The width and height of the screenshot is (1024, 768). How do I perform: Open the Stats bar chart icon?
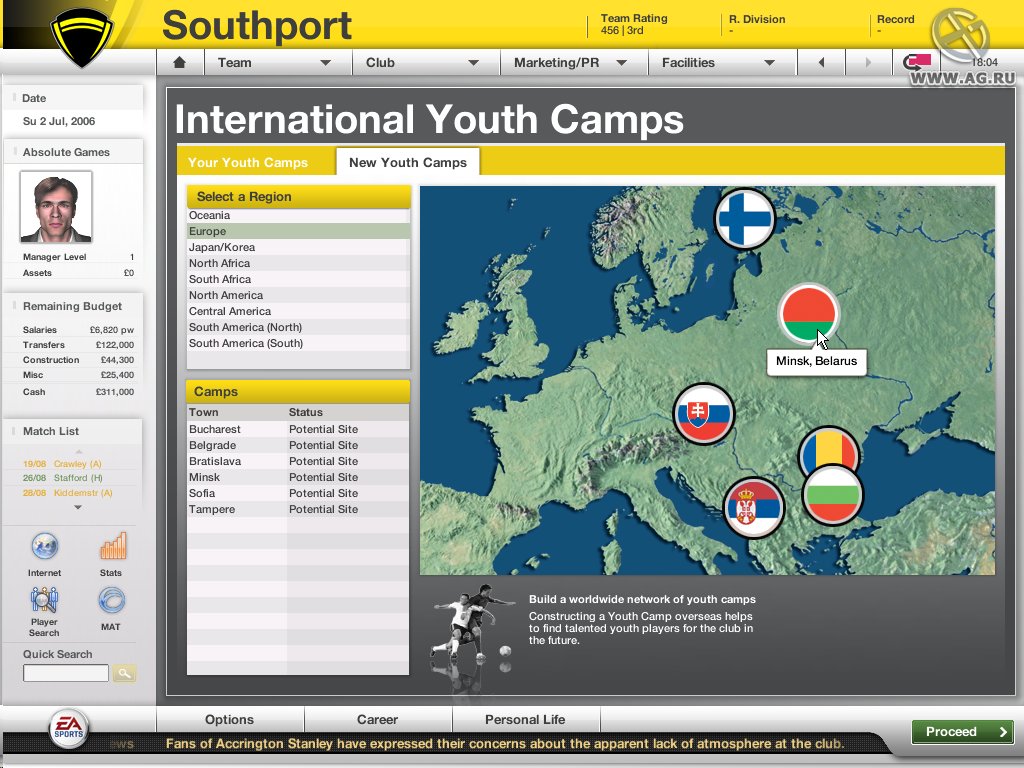(112, 546)
